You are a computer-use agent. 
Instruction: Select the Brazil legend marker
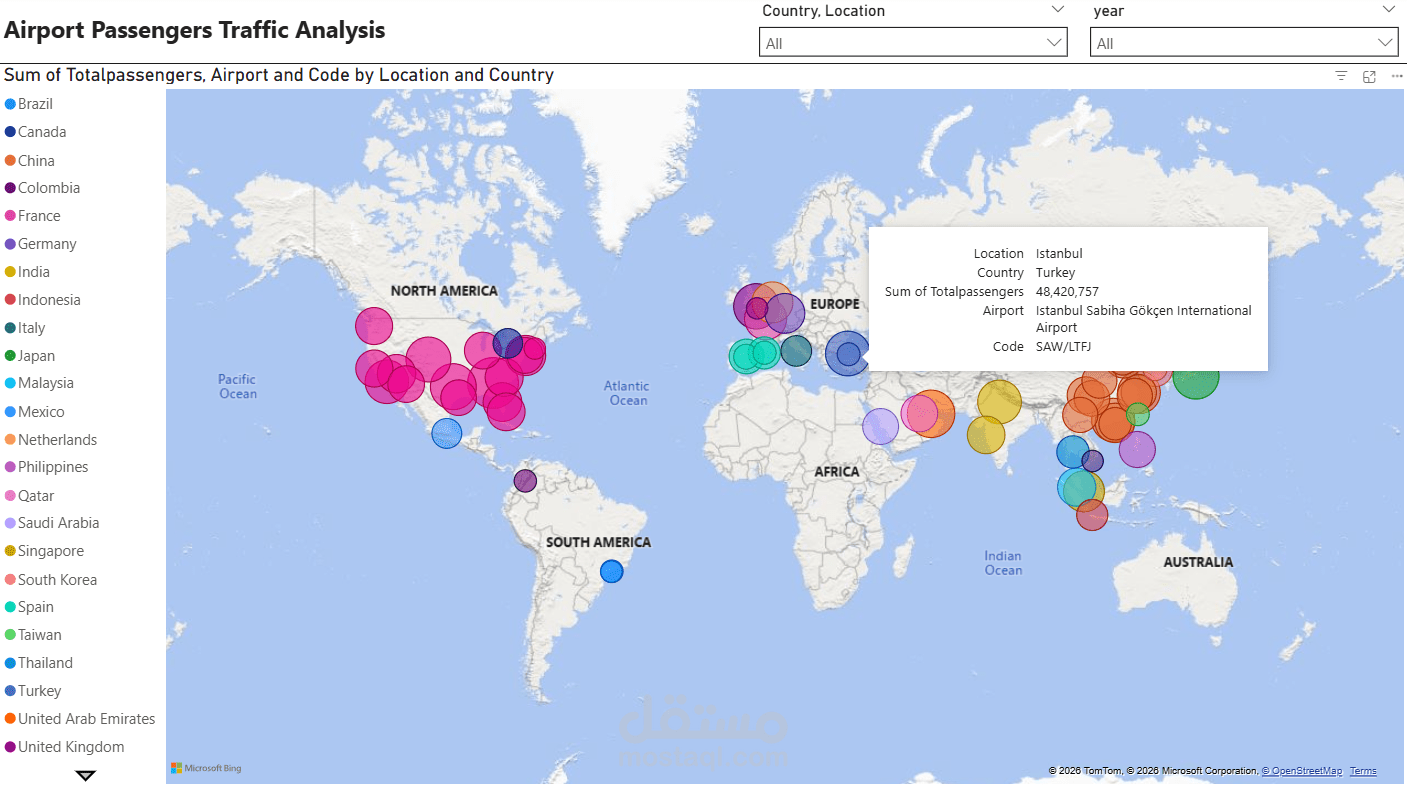(x=10, y=104)
